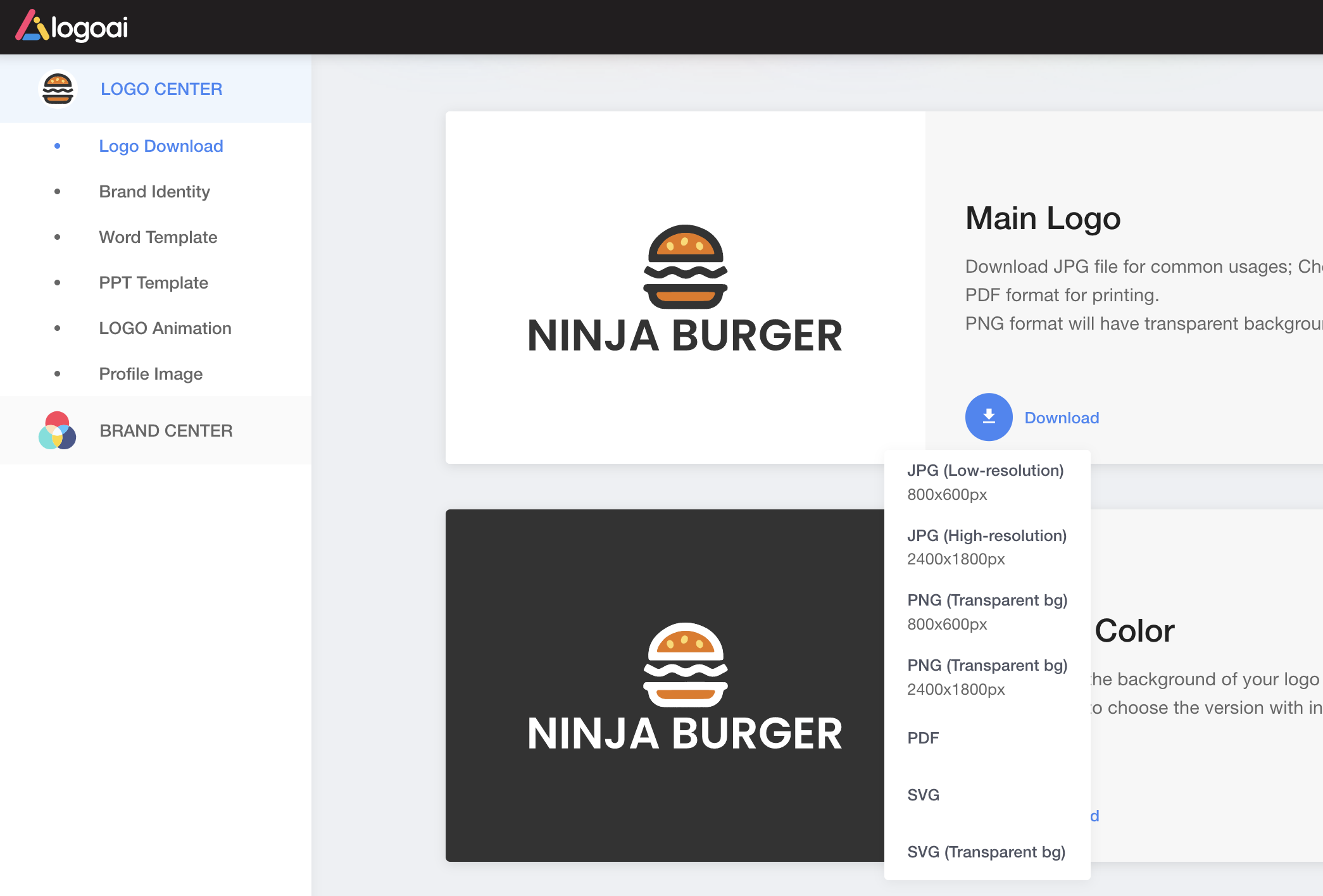Click the logoai logo in header

[72, 27]
